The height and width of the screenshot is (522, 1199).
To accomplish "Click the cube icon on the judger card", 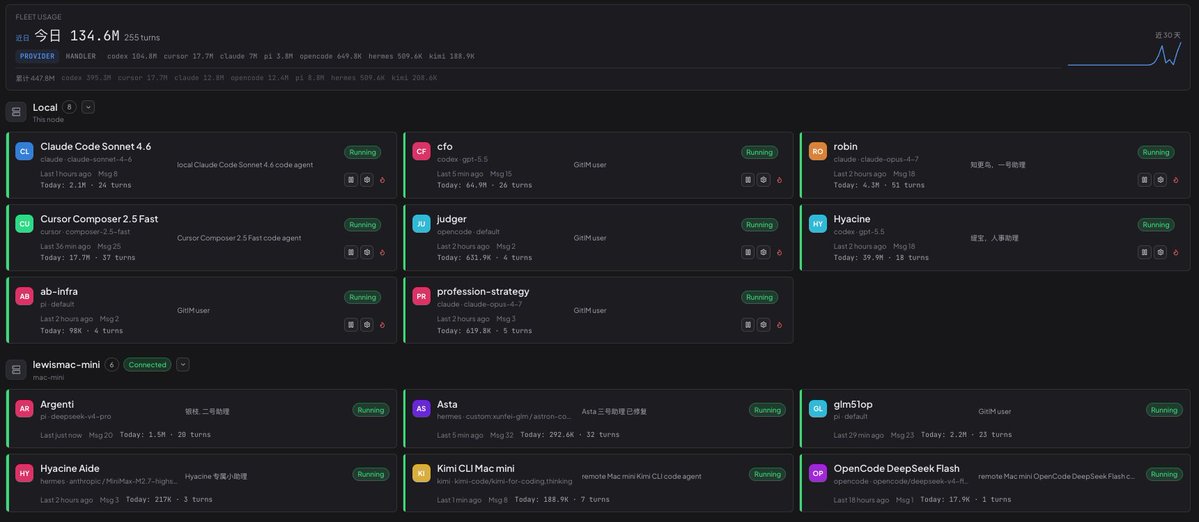I will (x=764, y=252).
